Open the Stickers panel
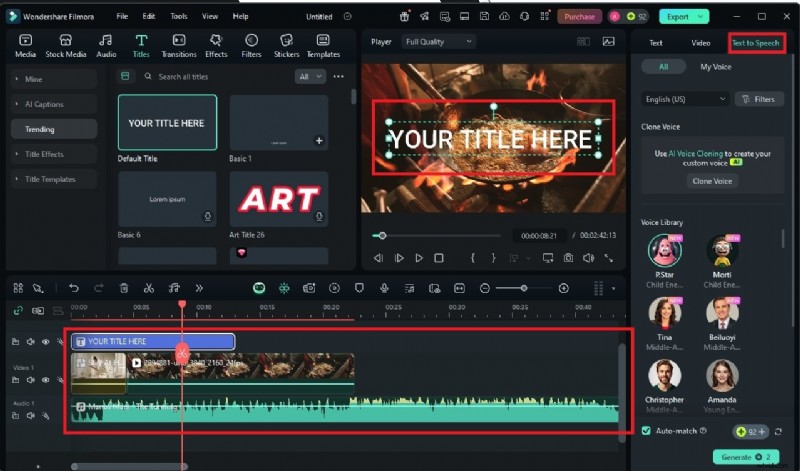This screenshot has height=471, width=800. [287, 45]
